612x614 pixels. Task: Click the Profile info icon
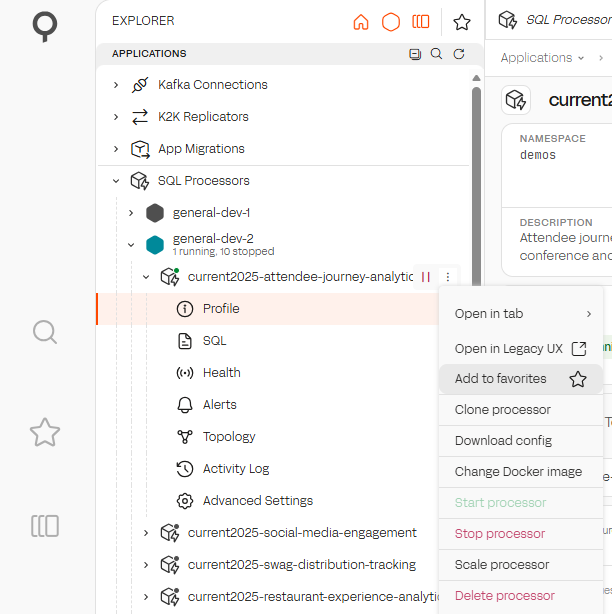coord(185,309)
